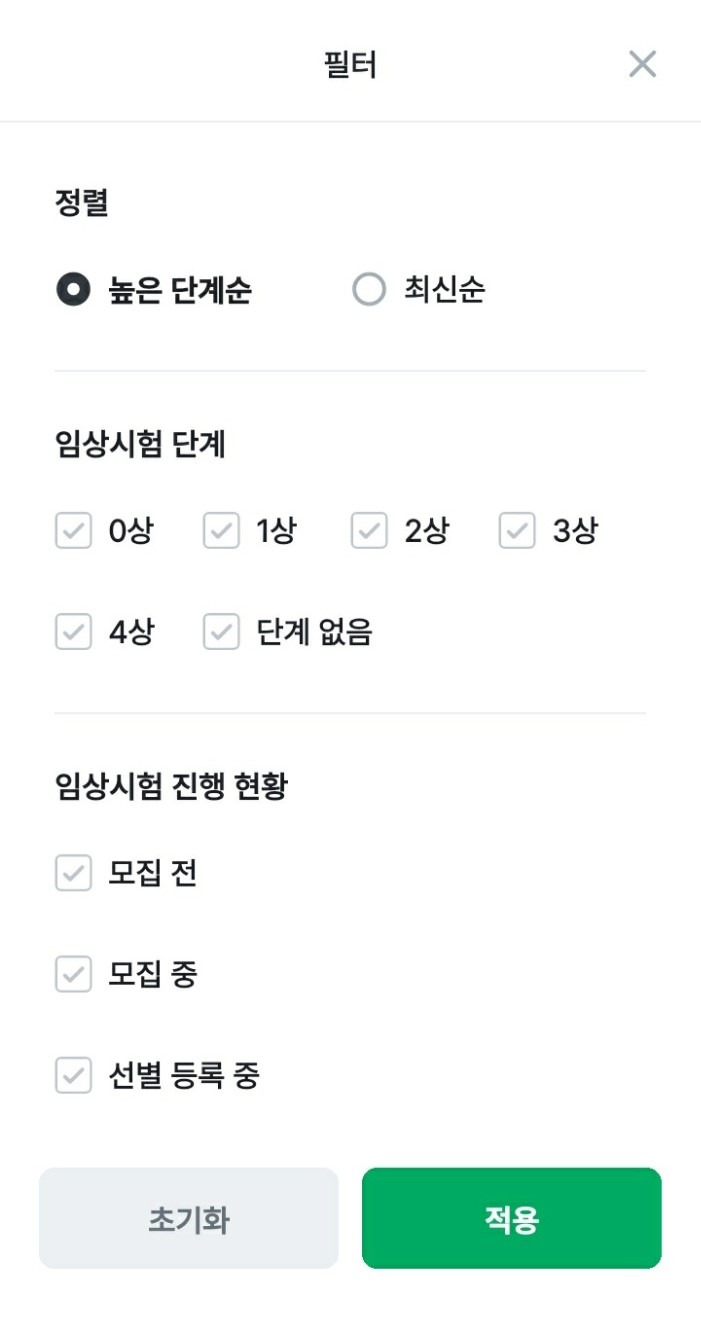The width and height of the screenshot is (701, 1317).
Task: Uncheck the 3상 phase checkbox
Action: pyautogui.click(x=517, y=531)
